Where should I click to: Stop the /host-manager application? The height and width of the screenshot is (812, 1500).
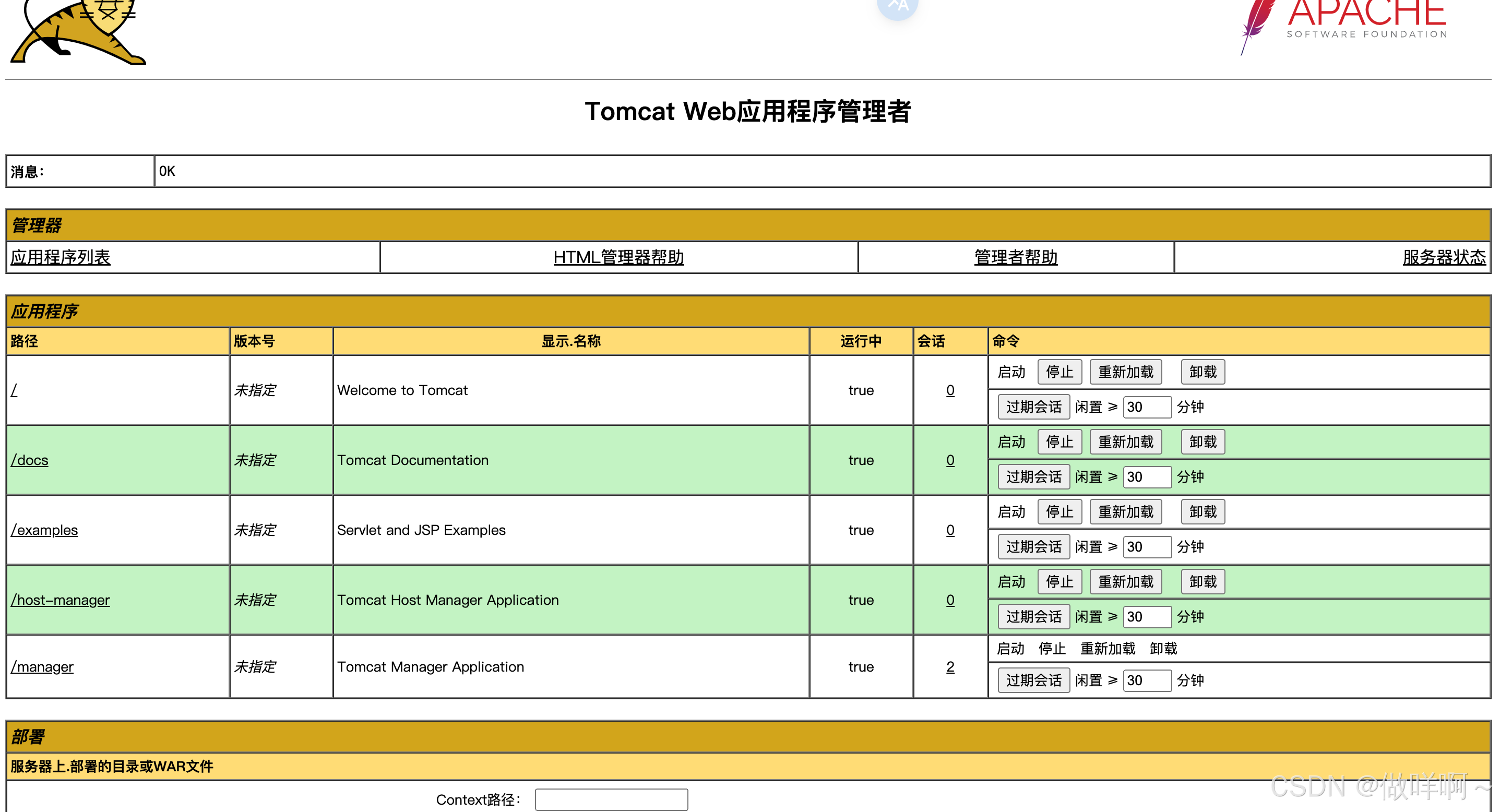pos(1060,581)
